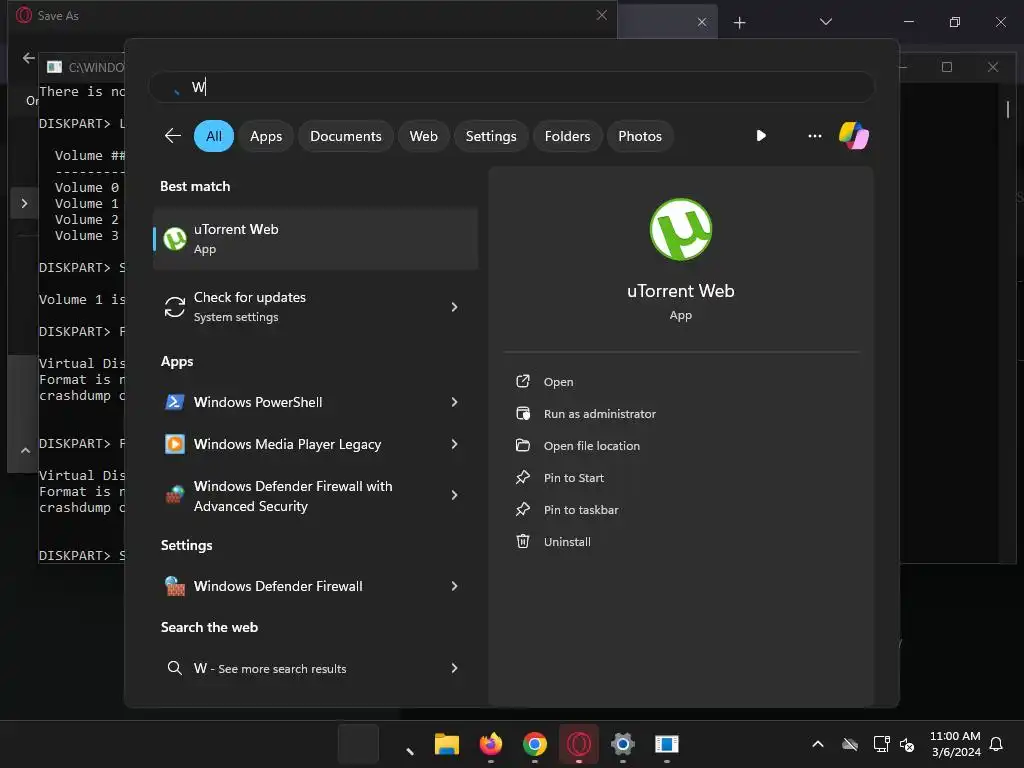Select the Settings filter tab
The width and height of the screenshot is (1024, 768).
pyautogui.click(x=490, y=136)
